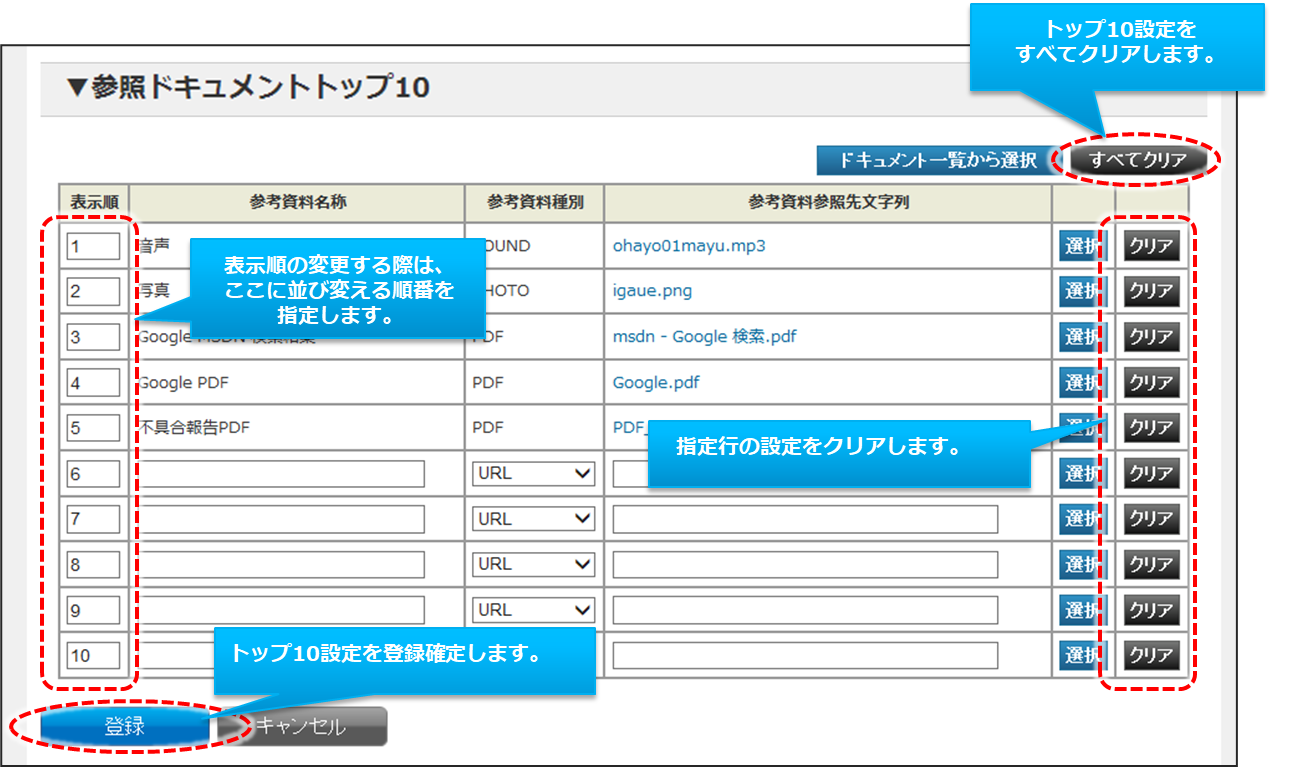Open the URL type dropdown in row 8
Viewport: 1294px width, 767px height.
pyautogui.click(x=533, y=564)
